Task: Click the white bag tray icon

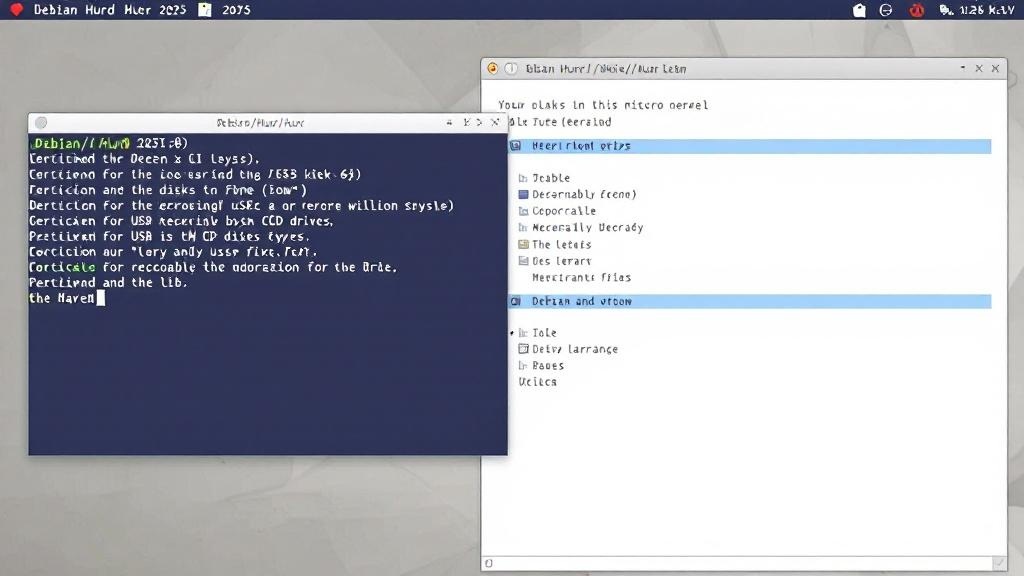Action: click(859, 10)
